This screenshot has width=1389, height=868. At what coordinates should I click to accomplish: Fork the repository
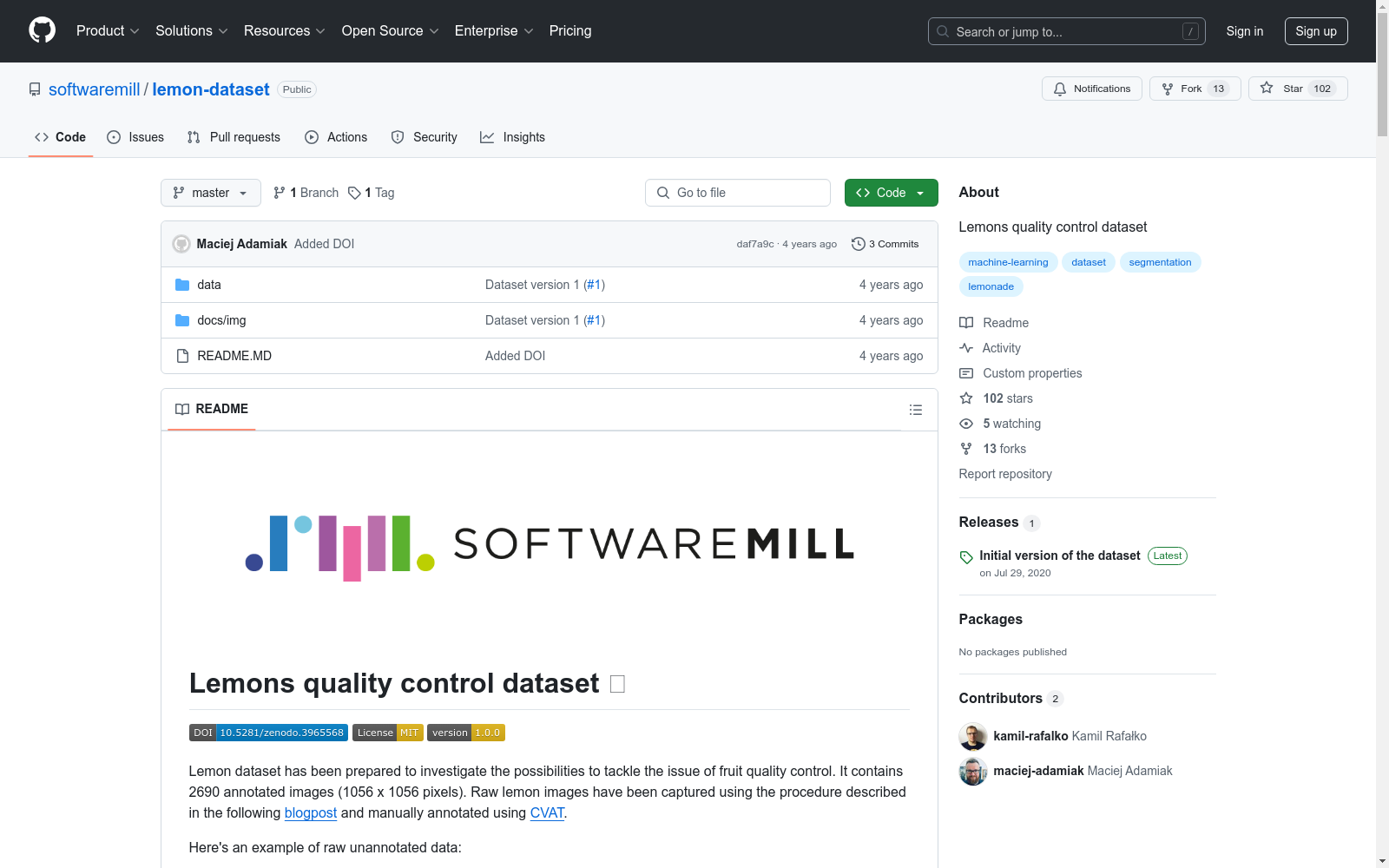click(1195, 89)
